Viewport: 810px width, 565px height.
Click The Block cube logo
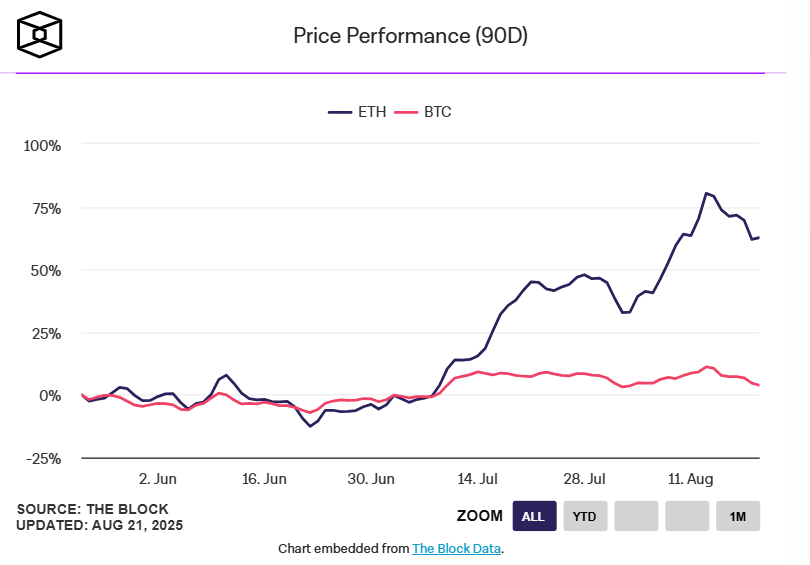click(40, 35)
